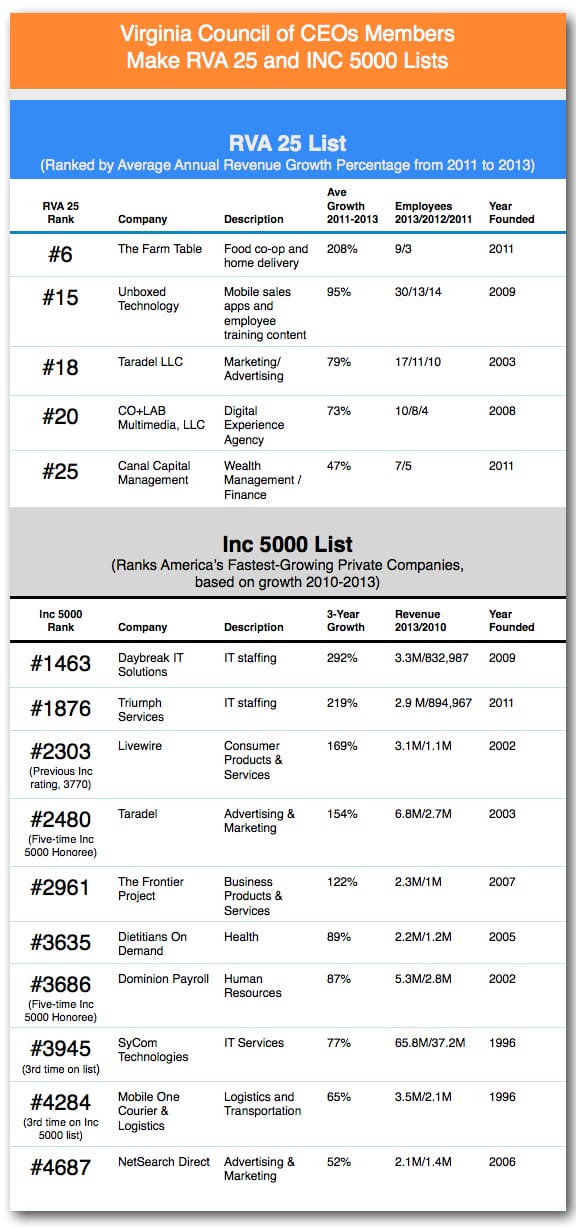The image size is (581, 1227).
Task: Click The Farm Table company name
Action: tap(160, 249)
